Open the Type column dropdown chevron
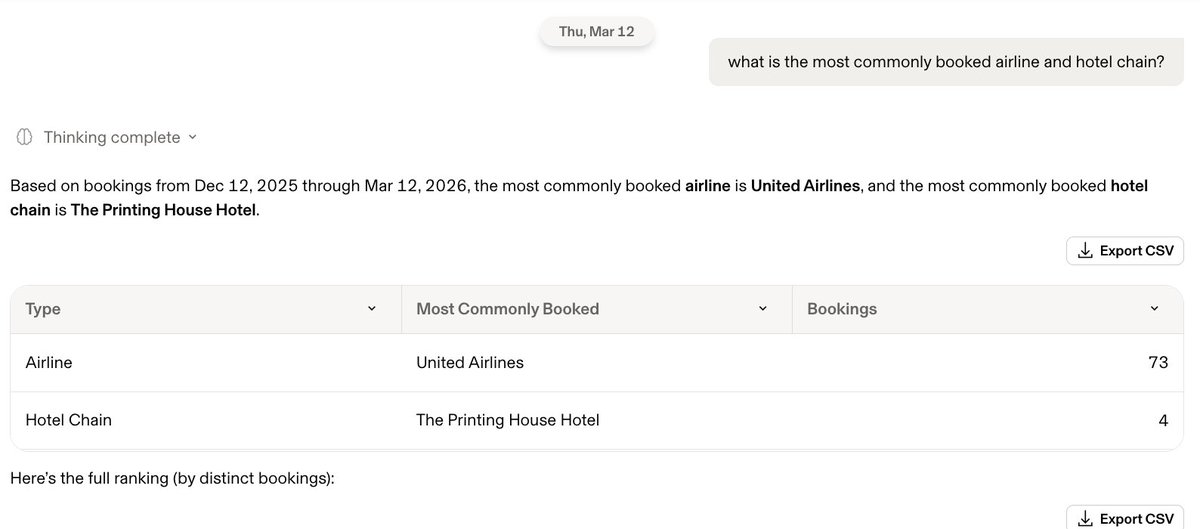 372,309
